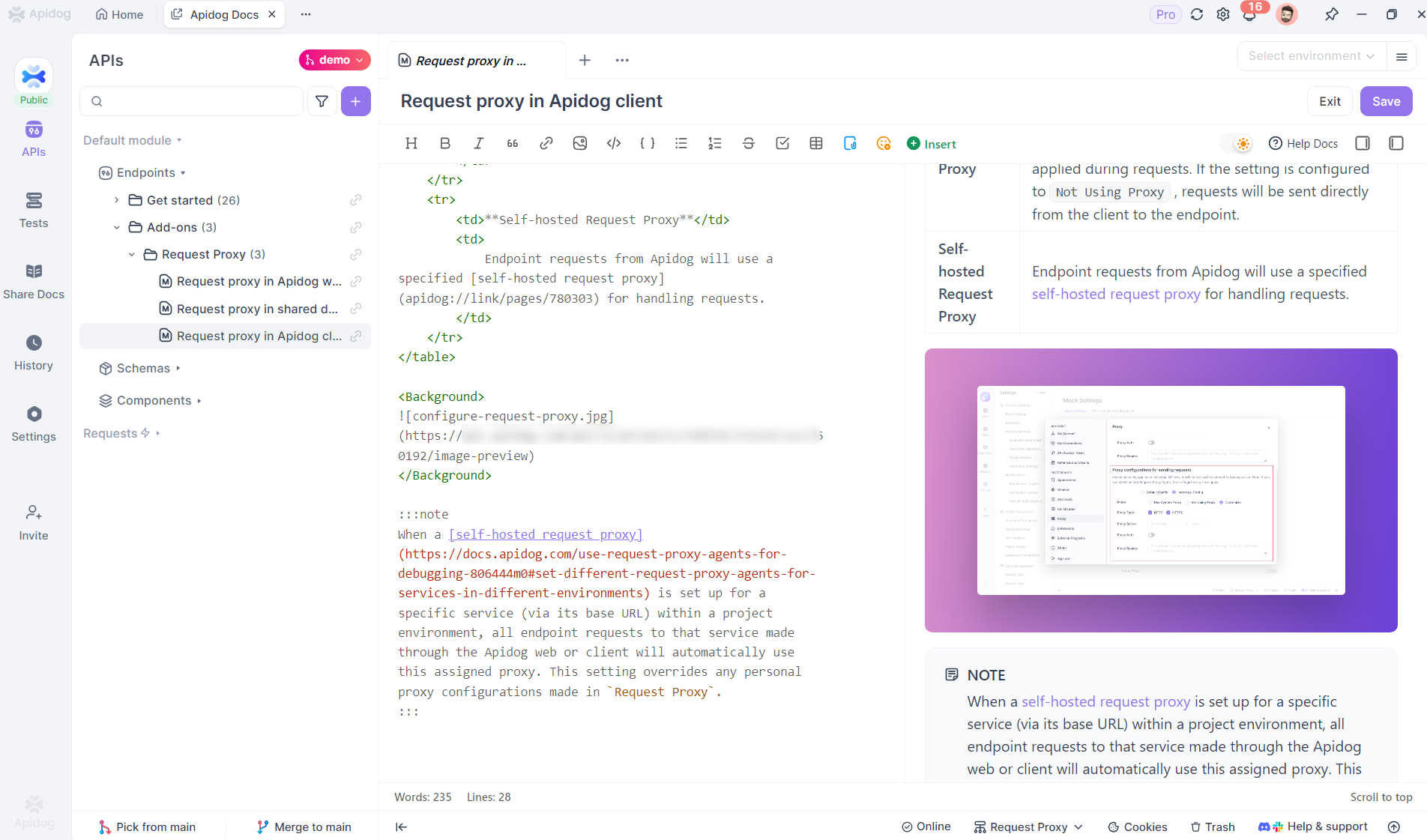Image resolution: width=1427 pixels, height=840 pixels.
Task: Insert a table
Action: point(816,143)
